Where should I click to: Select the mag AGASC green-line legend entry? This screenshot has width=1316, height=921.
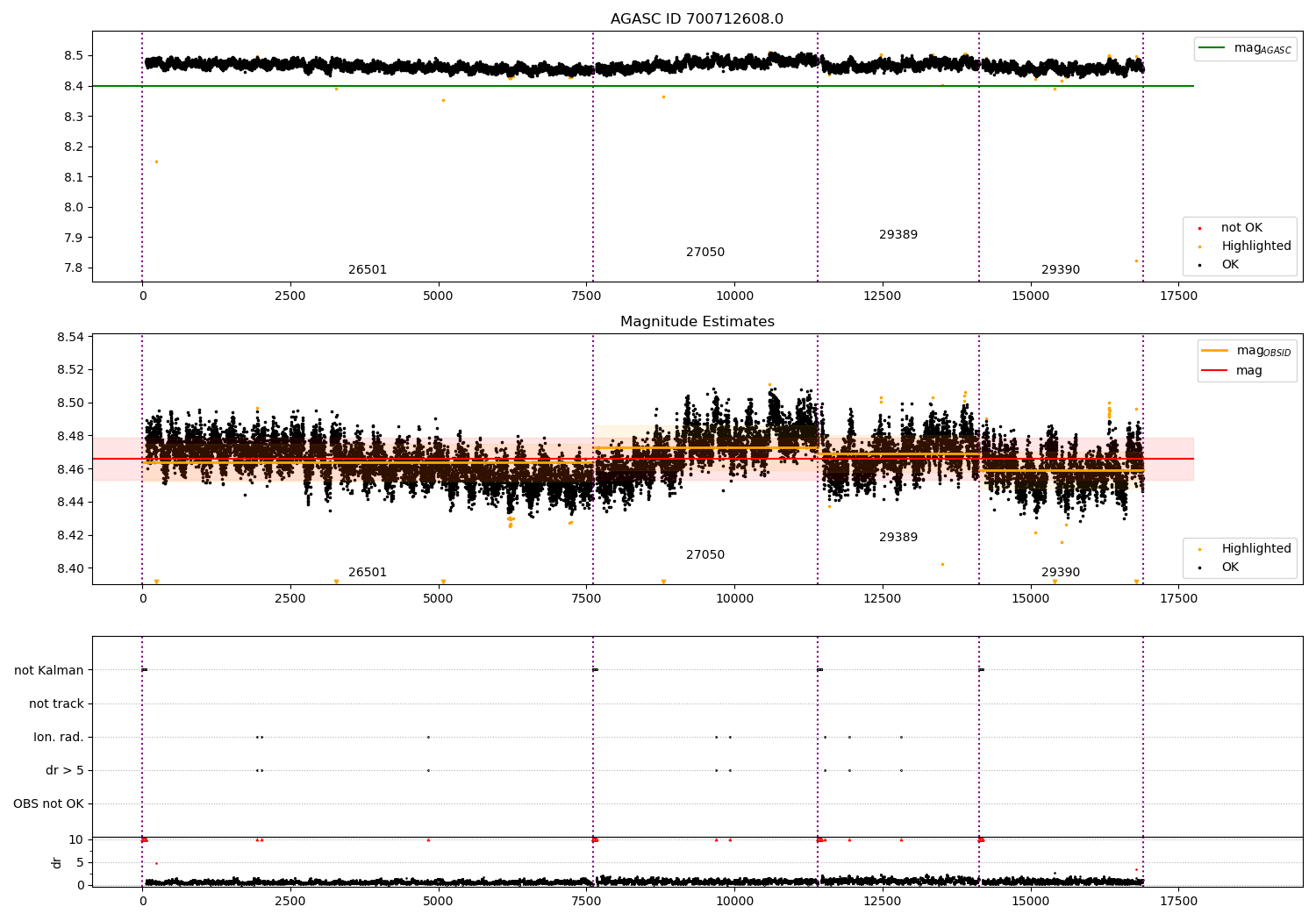(x=1245, y=48)
